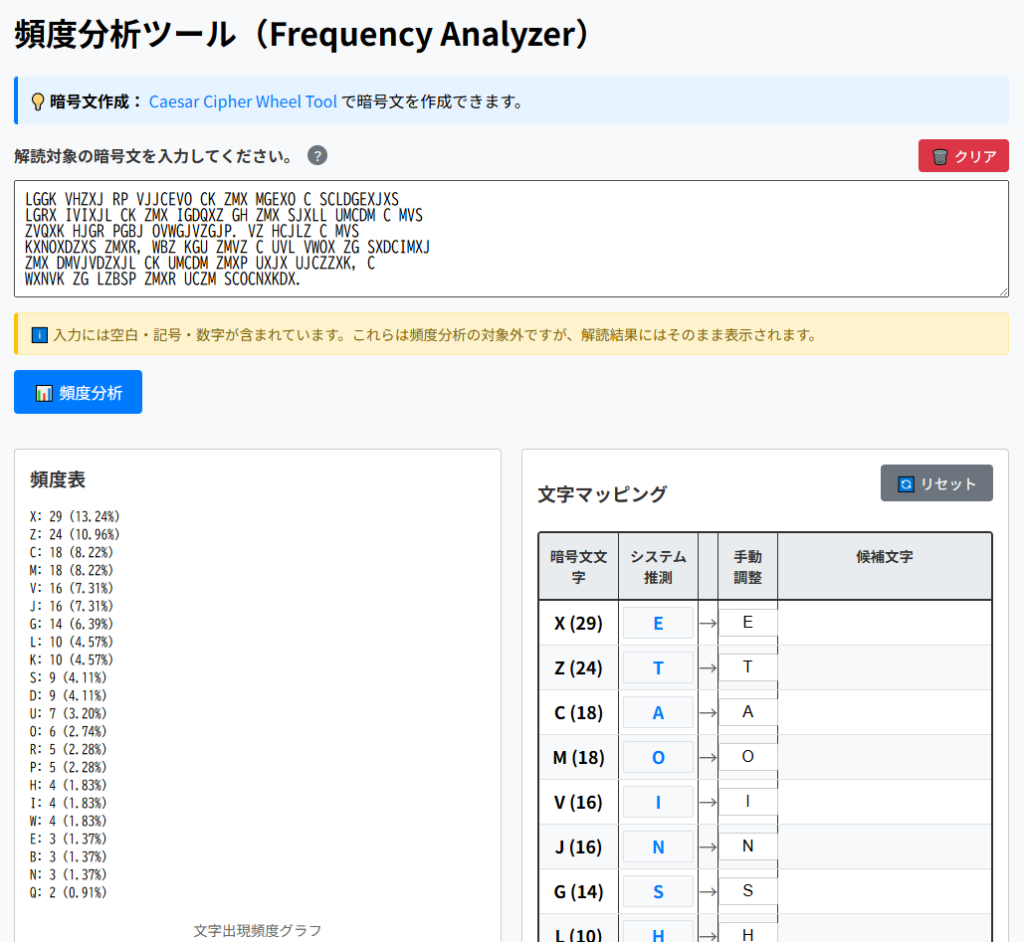Select system guess E for X row
Viewport: 1024px width, 942px height.
coord(657,623)
